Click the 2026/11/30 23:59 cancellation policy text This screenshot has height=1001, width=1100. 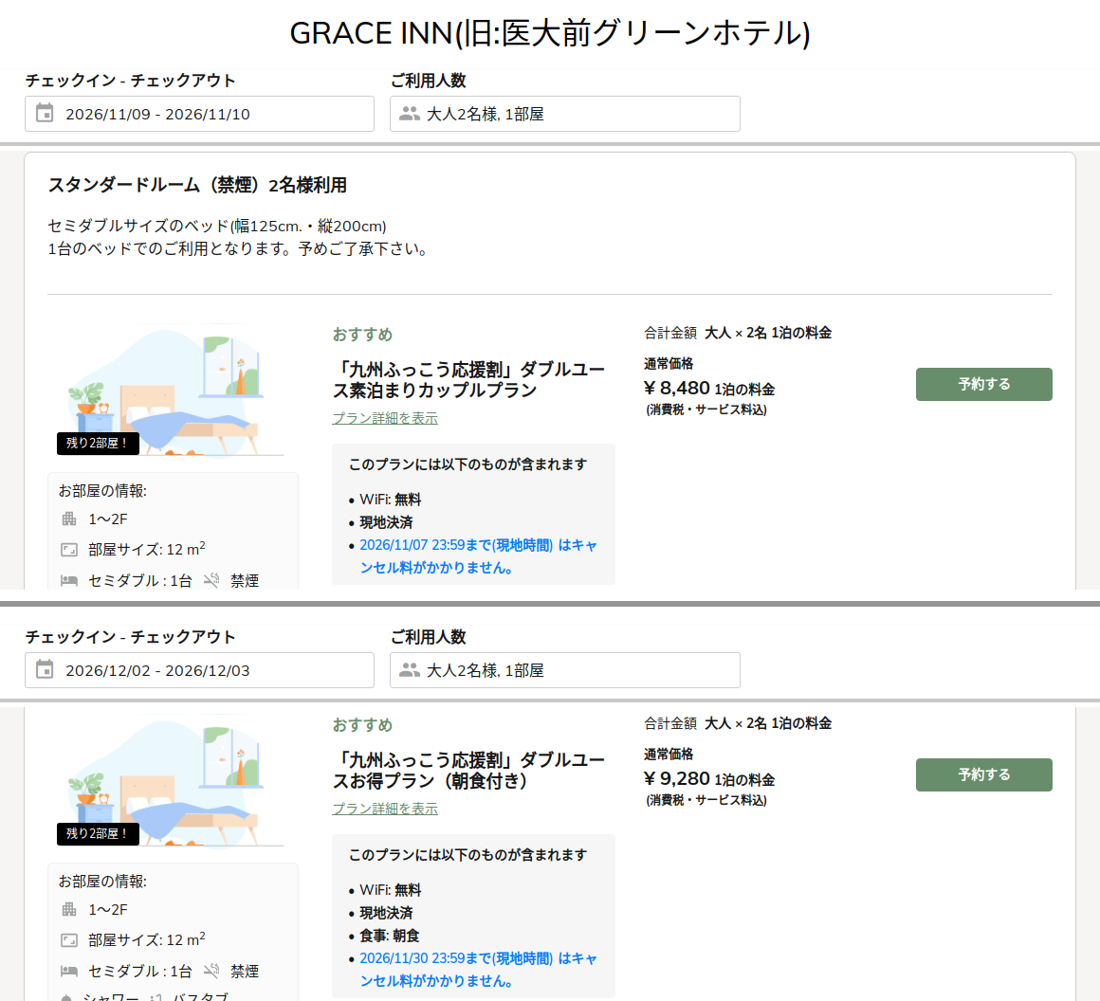[478, 969]
